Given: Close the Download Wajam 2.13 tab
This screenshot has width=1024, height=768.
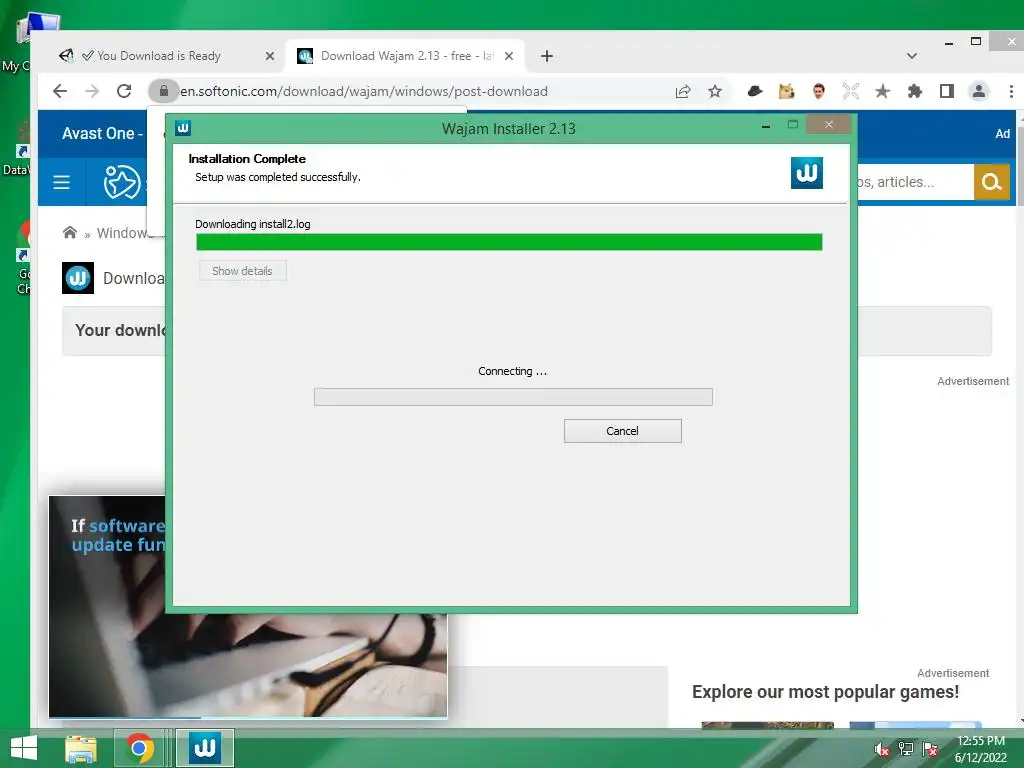Looking at the screenshot, I should click(x=509, y=56).
